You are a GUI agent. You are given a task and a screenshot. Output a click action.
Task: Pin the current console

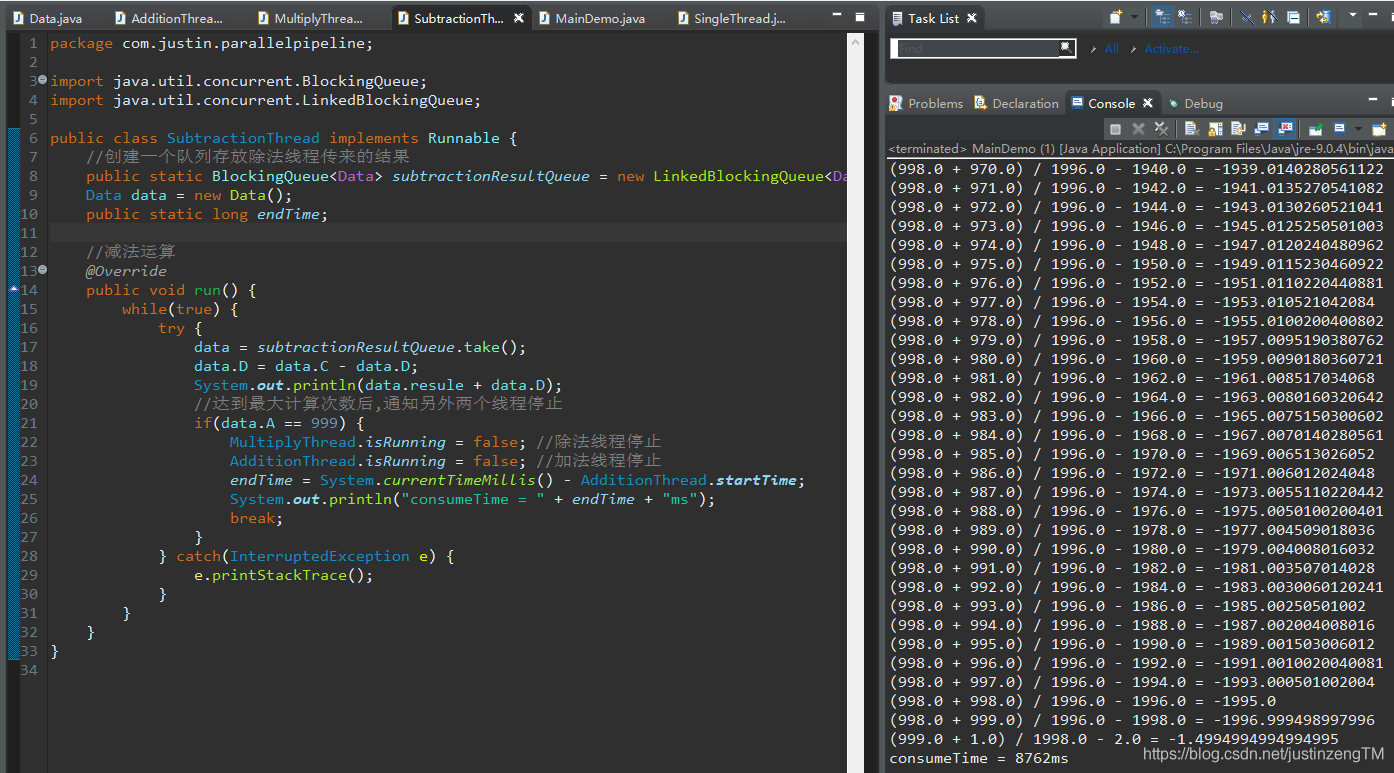click(1315, 129)
